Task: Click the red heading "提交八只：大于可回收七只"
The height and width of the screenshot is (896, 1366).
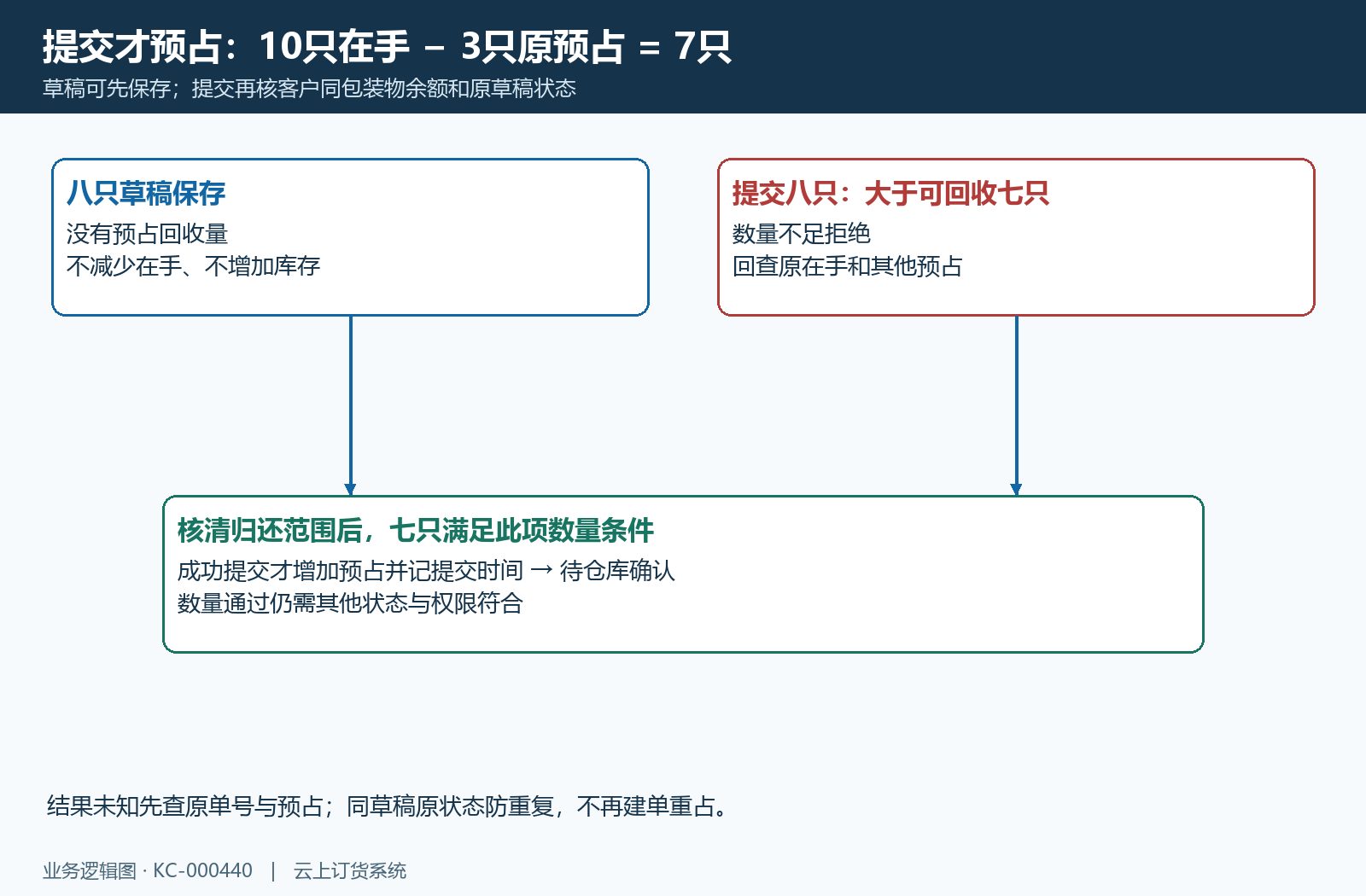Action: (890, 194)
